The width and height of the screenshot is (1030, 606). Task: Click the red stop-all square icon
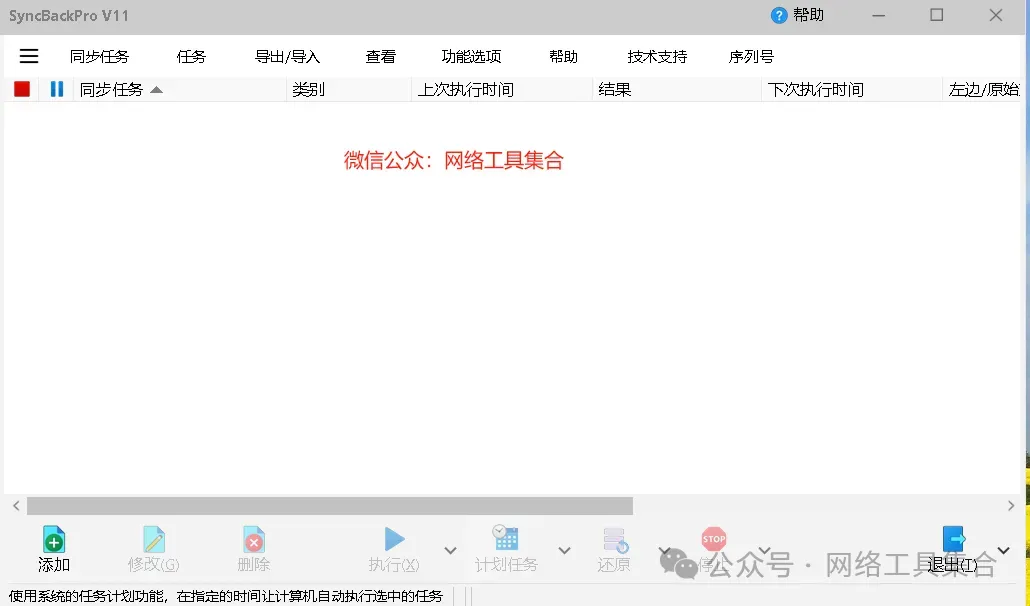[22, 89]
